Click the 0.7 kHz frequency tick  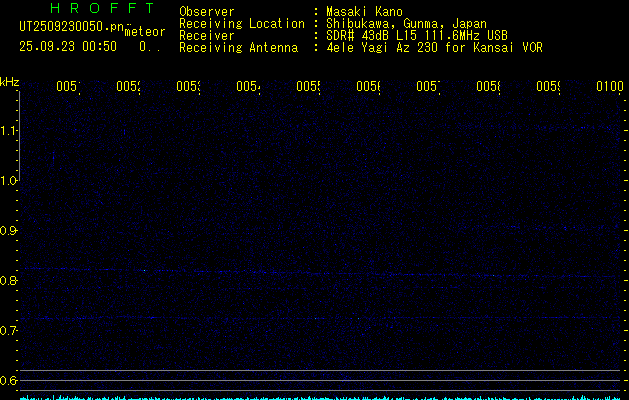click(9, 331)
